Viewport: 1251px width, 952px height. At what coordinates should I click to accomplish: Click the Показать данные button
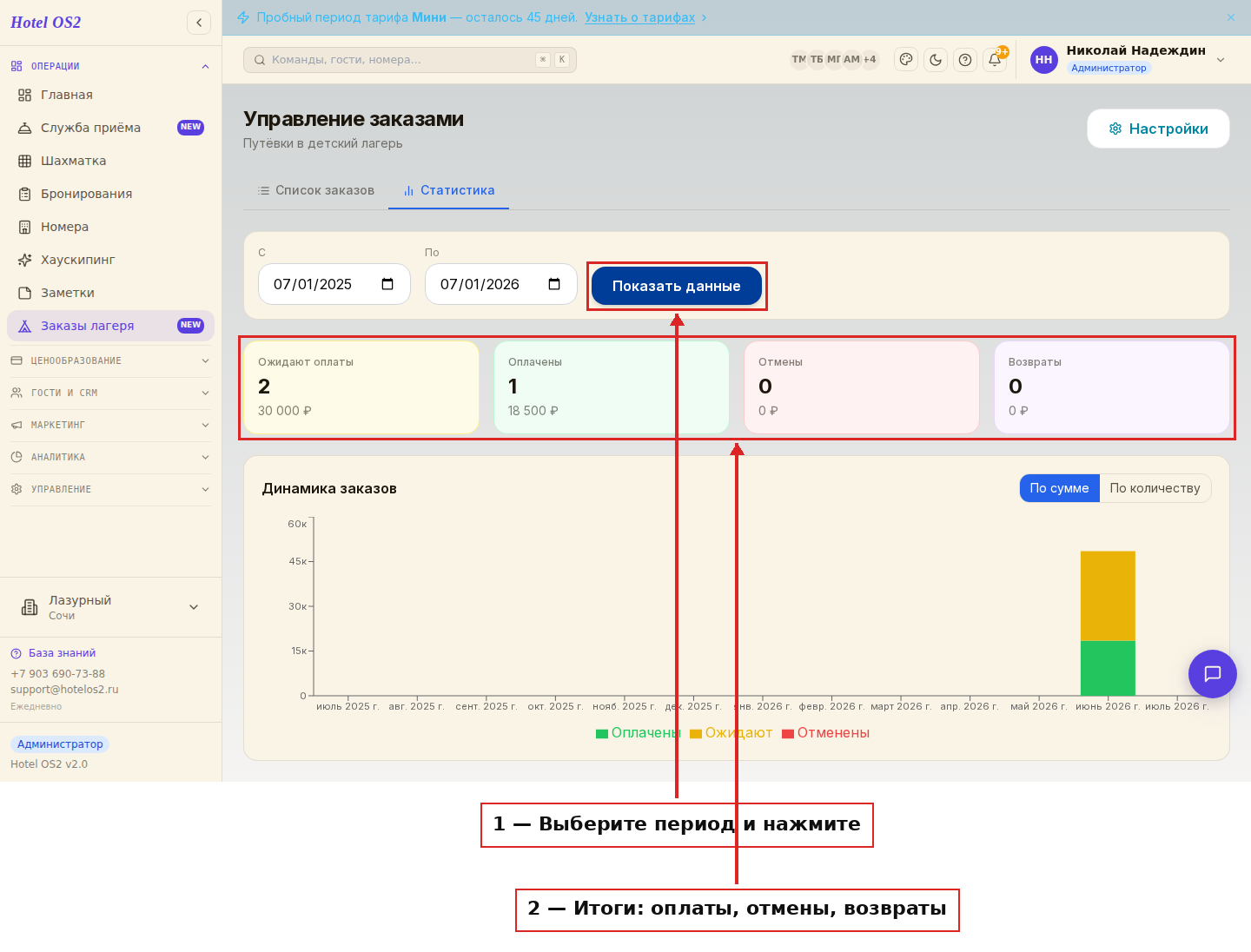[x=677, y=286]
